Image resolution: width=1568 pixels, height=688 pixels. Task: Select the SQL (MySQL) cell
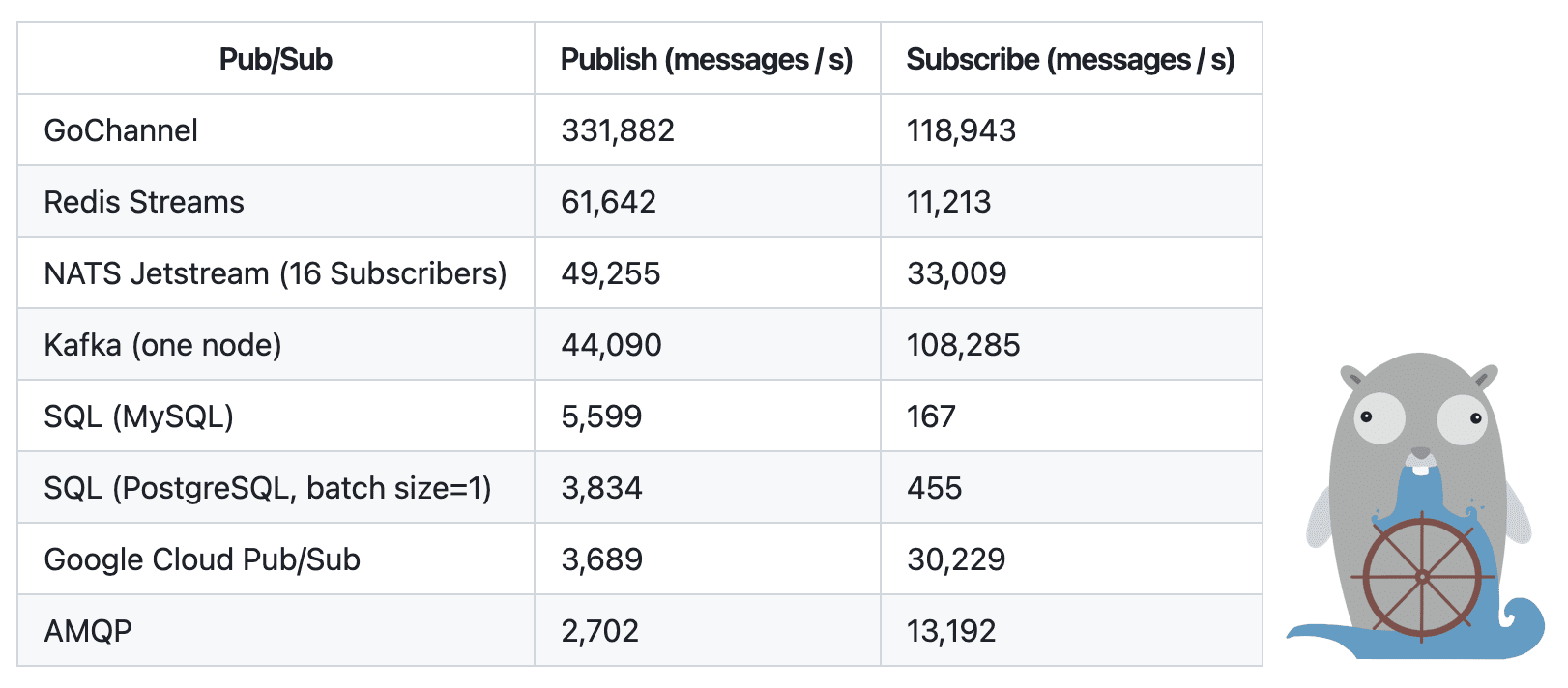(138, 416)
